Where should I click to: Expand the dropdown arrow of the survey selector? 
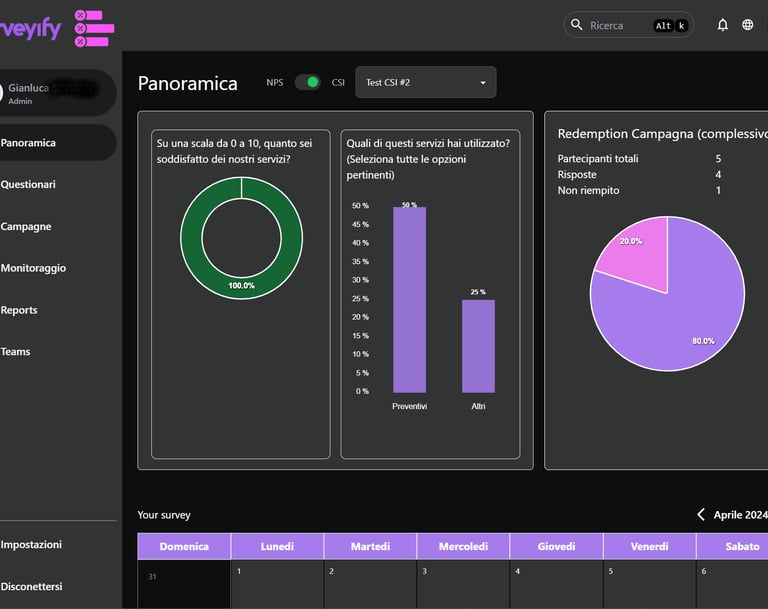click(483, 83)
